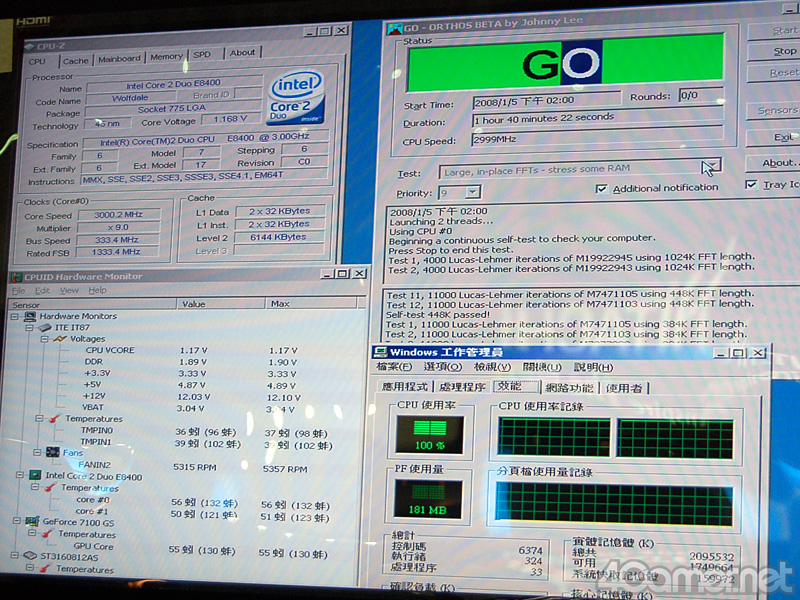Screen dimensions: 800x600
Task: Open the Test type dropdown in Orthos
Action: tap(711, 165)
